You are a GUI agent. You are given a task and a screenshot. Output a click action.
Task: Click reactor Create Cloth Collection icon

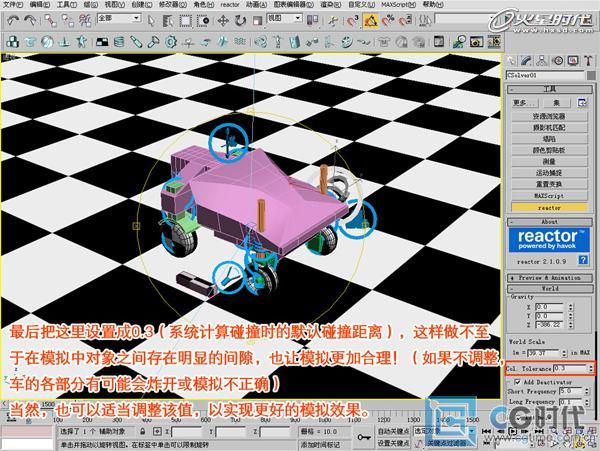30,42
